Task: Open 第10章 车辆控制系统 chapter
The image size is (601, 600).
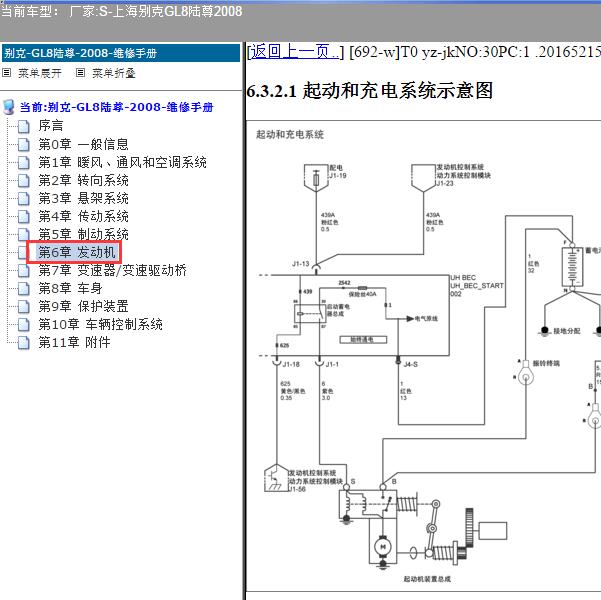Action: coord(100,324)
